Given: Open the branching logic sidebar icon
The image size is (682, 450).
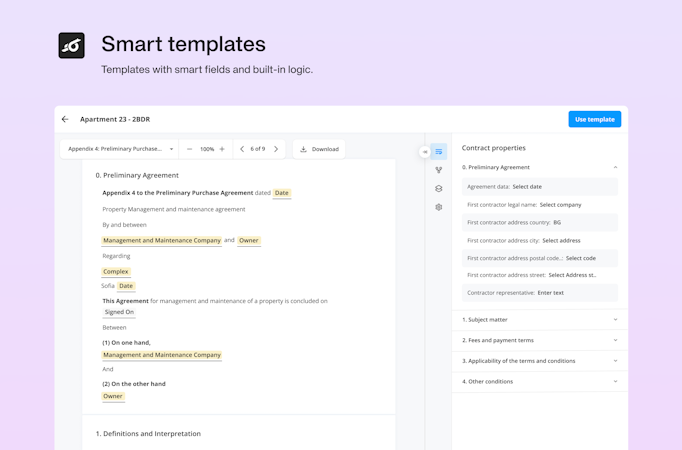Looking at the screenshot, I should pyautogui.click(x=439, y=170).
